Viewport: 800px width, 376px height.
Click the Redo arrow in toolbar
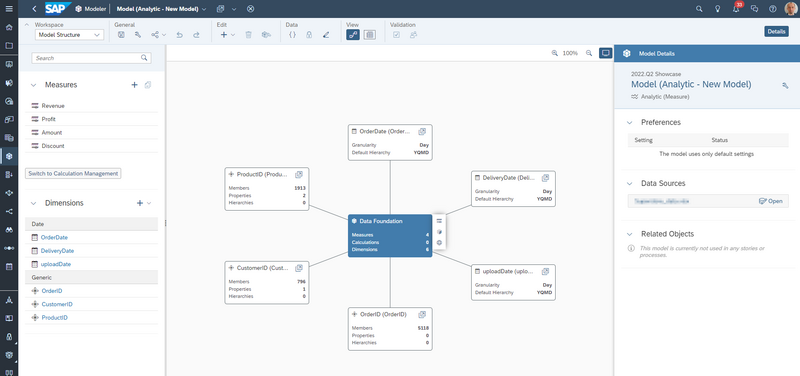[196, 35]
